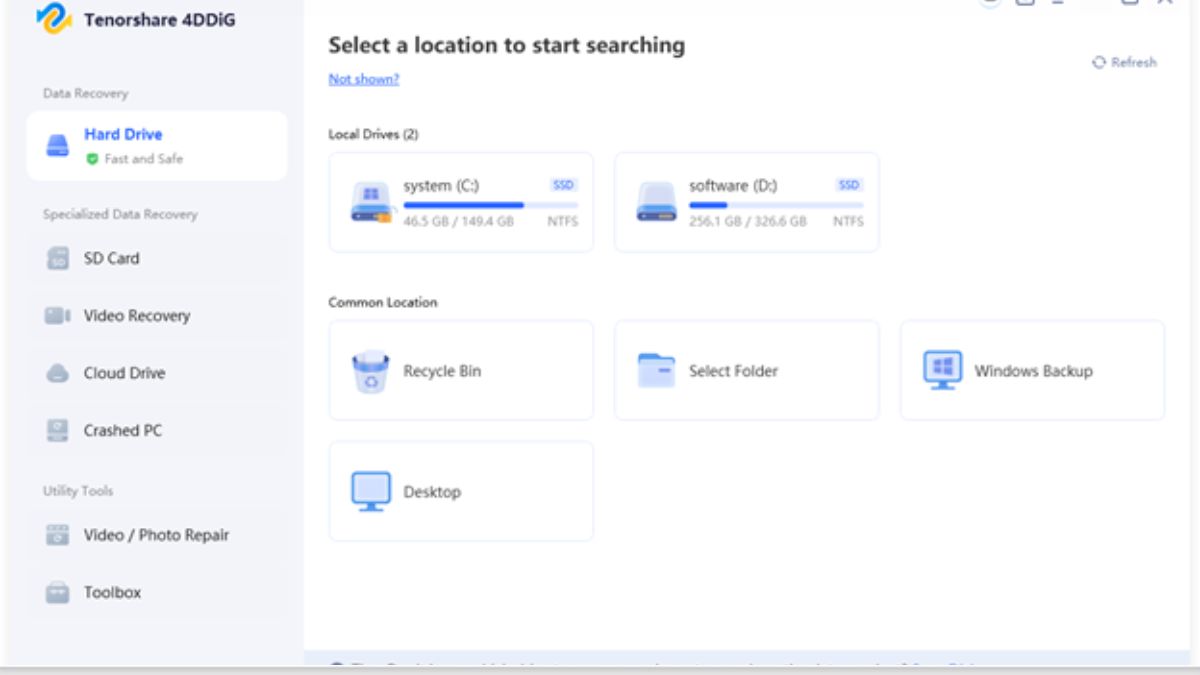
Task: Click the Crashed PC icon
Action: point(58,431)
